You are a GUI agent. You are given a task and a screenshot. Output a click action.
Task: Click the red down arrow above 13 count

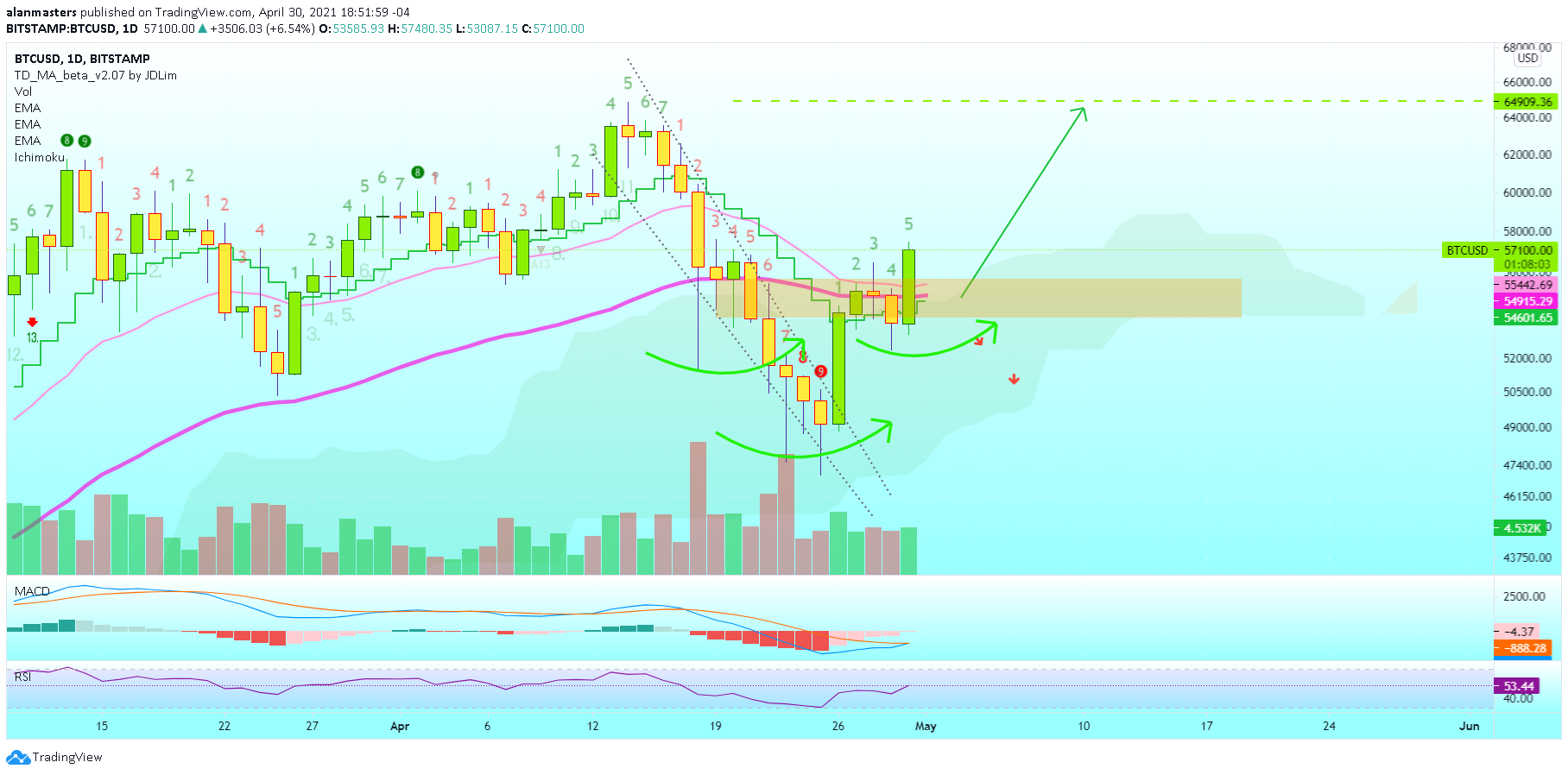[32, 322]
